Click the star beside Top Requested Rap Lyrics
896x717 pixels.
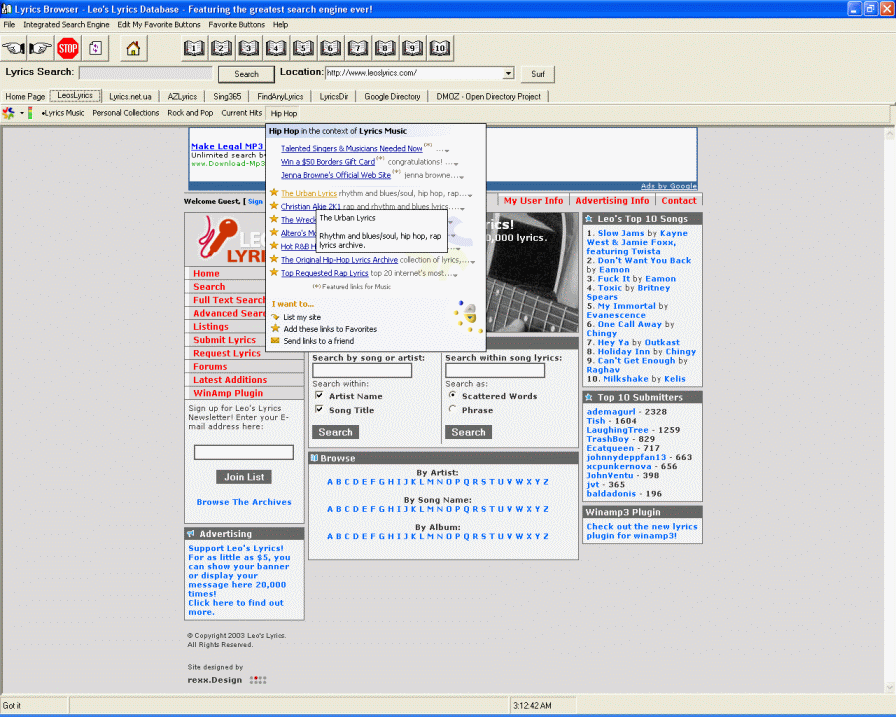274,273
